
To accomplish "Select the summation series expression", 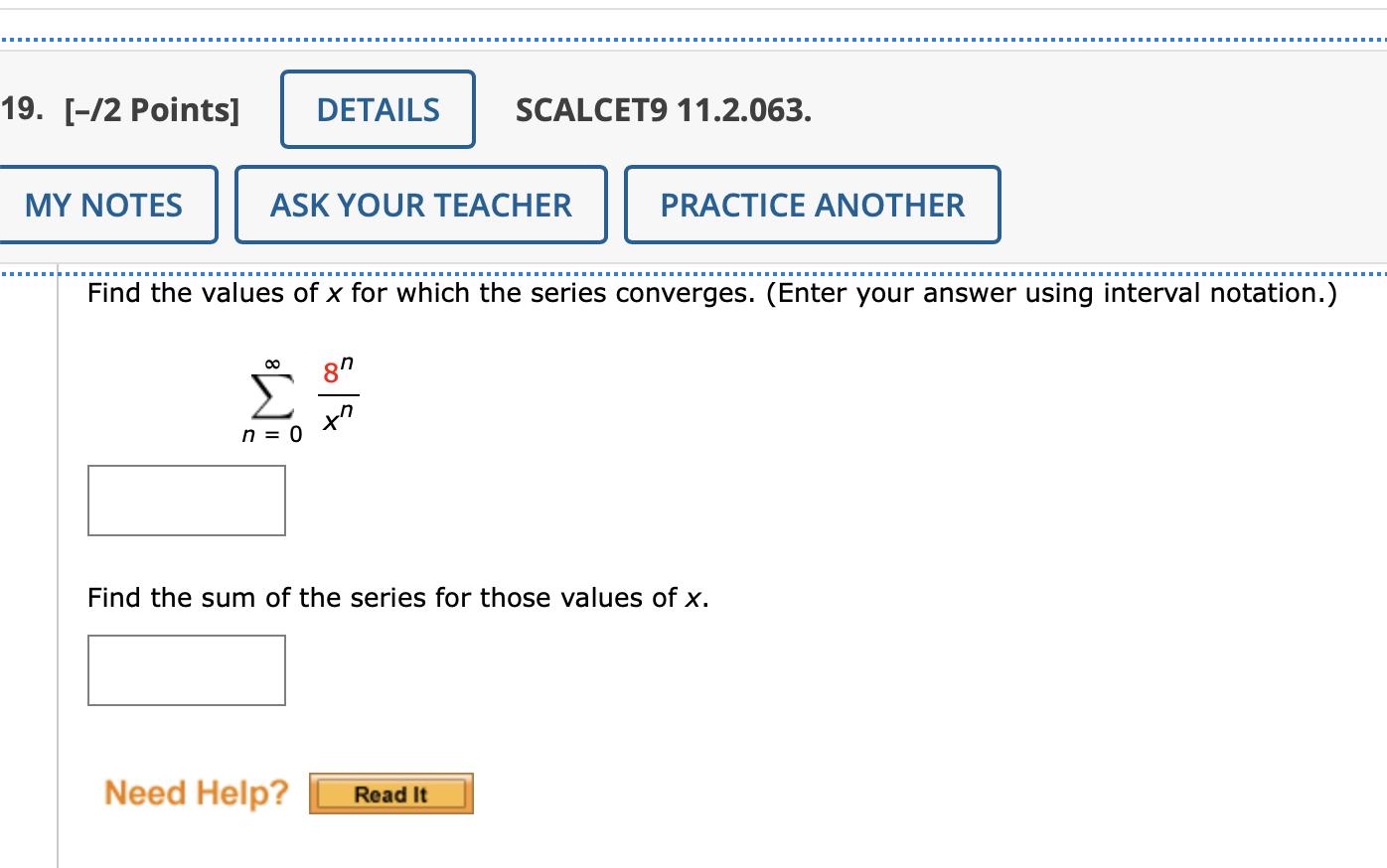I will [303, 395].
